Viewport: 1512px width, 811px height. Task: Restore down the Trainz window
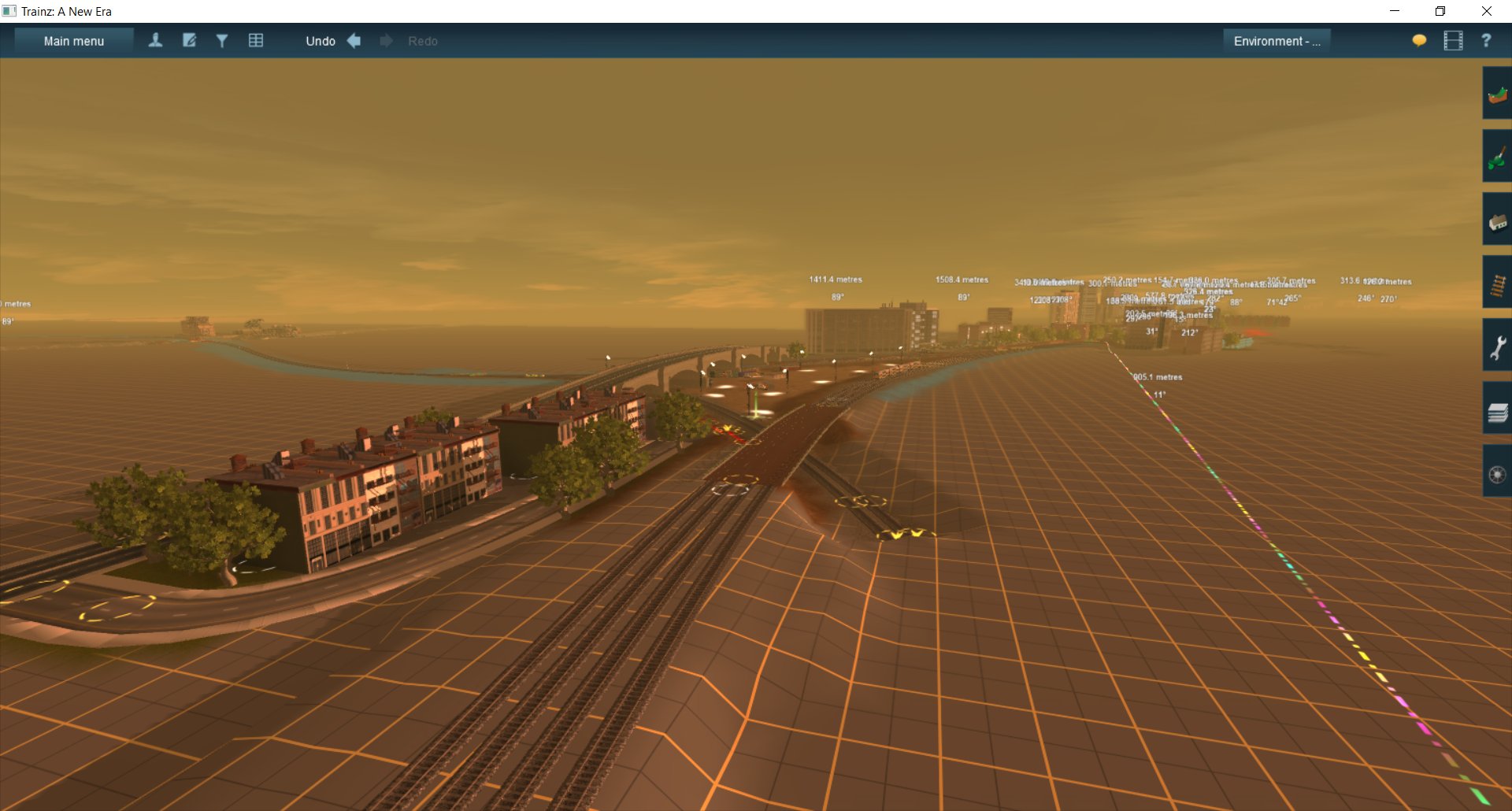(x=1440, y=11)
